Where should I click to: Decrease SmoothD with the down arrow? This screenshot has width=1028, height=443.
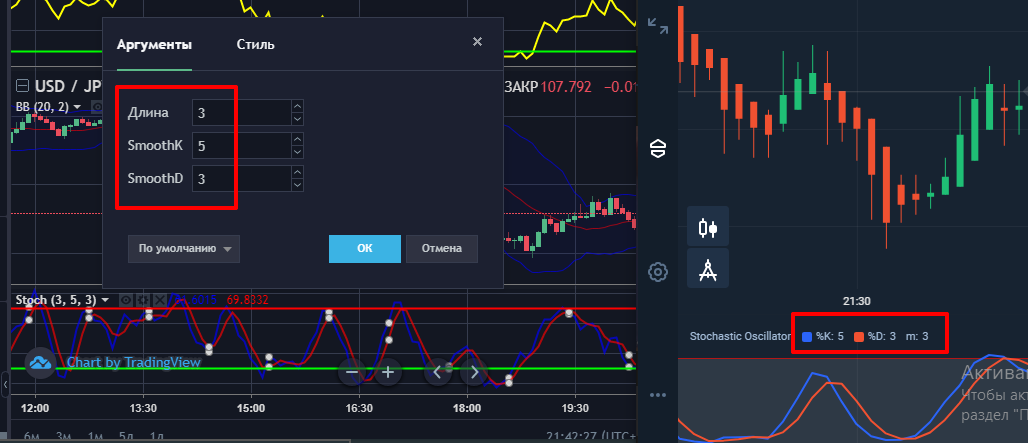[x=297, y=185]
